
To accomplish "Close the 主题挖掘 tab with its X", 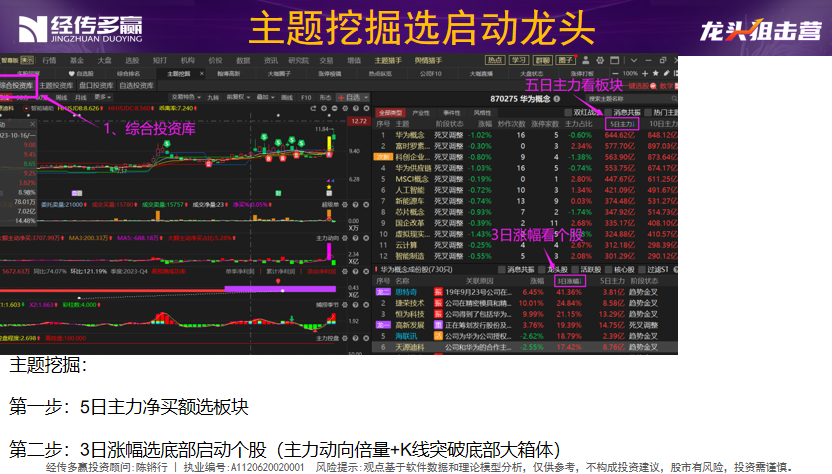I will click(202, 73).
